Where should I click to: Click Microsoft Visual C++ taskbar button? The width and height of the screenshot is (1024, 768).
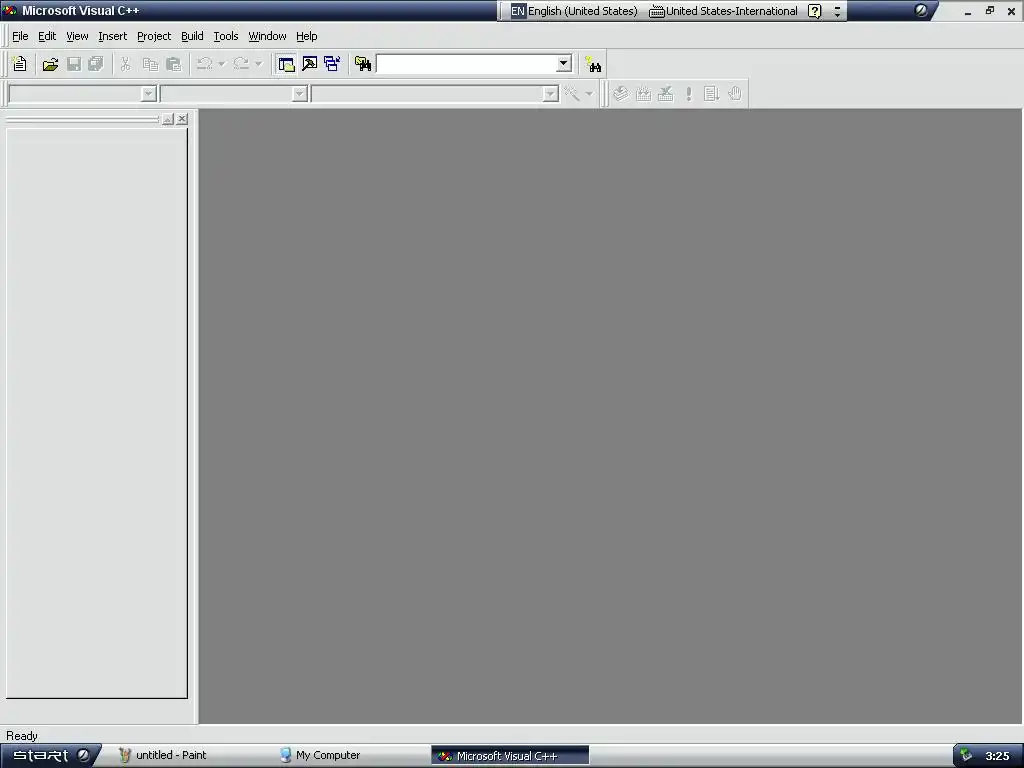509,756
